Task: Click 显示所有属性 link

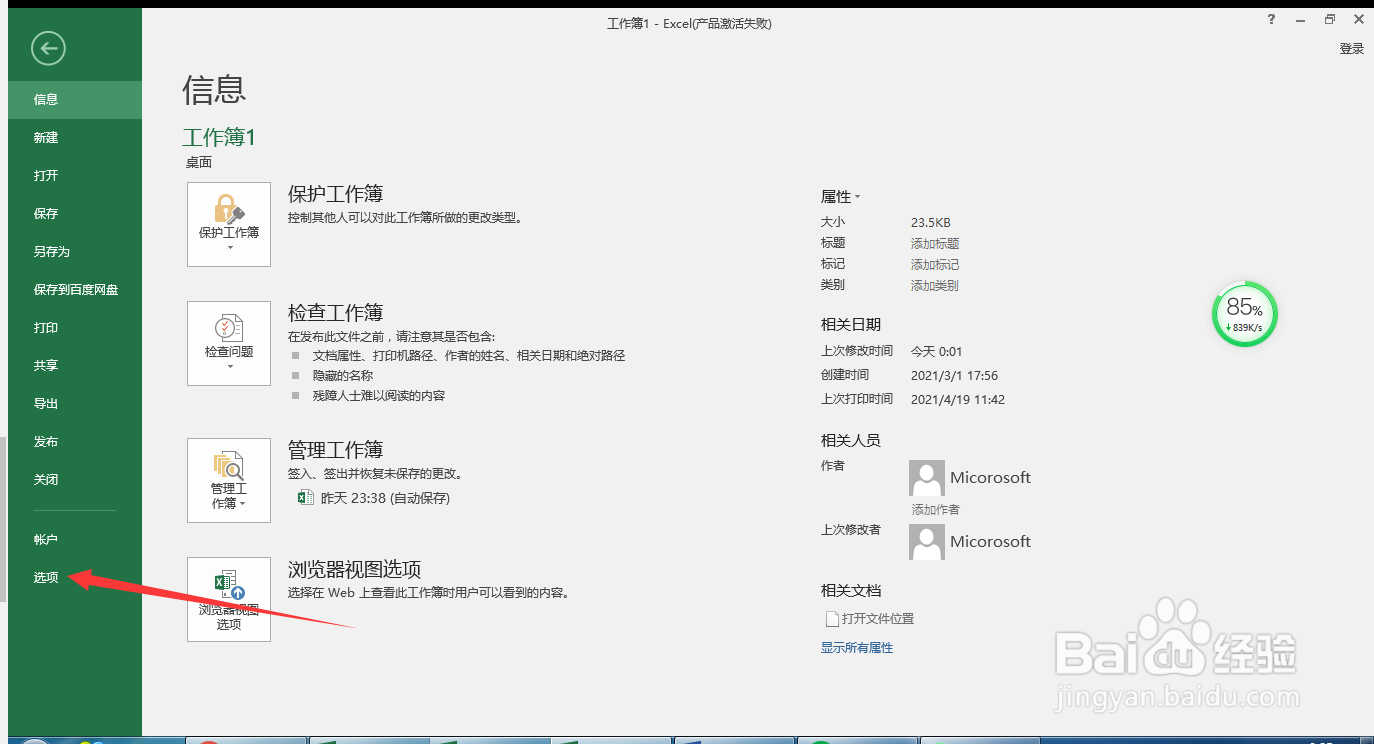Action: (857, 647)
